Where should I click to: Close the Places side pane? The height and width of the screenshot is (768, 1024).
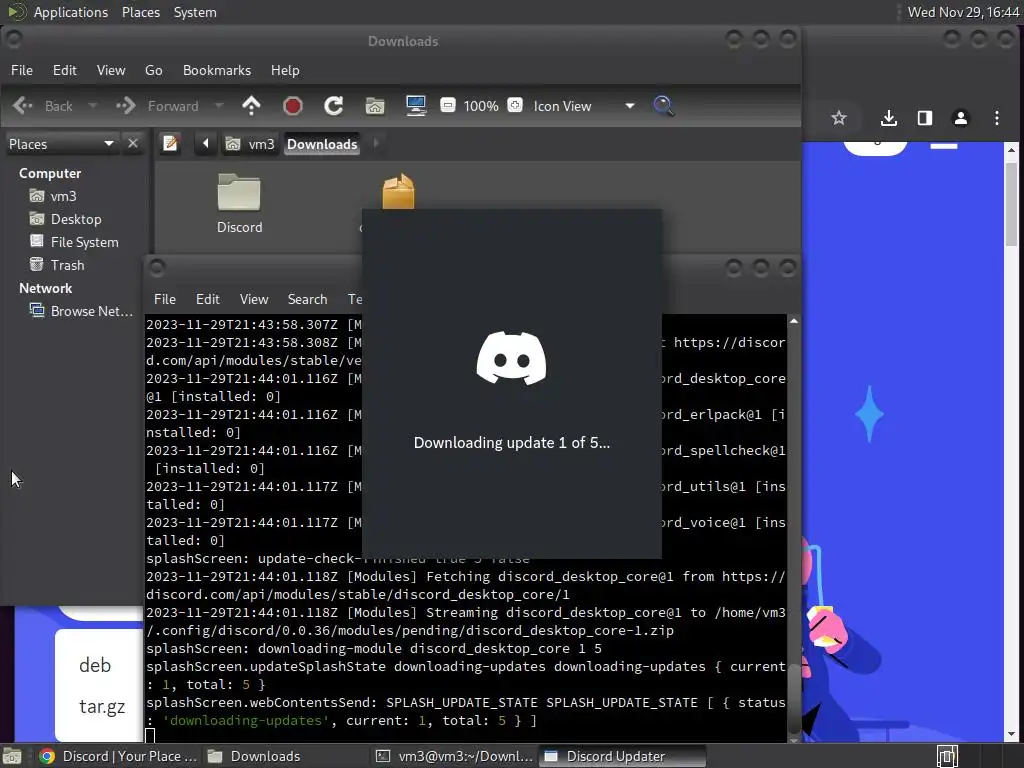[133, 143]
